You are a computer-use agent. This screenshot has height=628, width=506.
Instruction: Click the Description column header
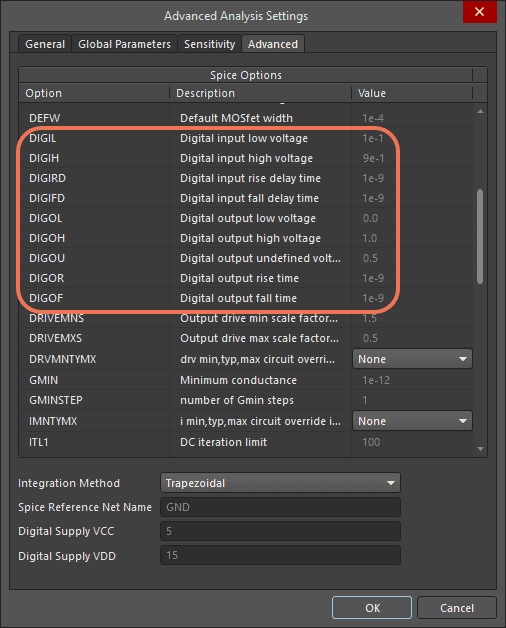260,93
